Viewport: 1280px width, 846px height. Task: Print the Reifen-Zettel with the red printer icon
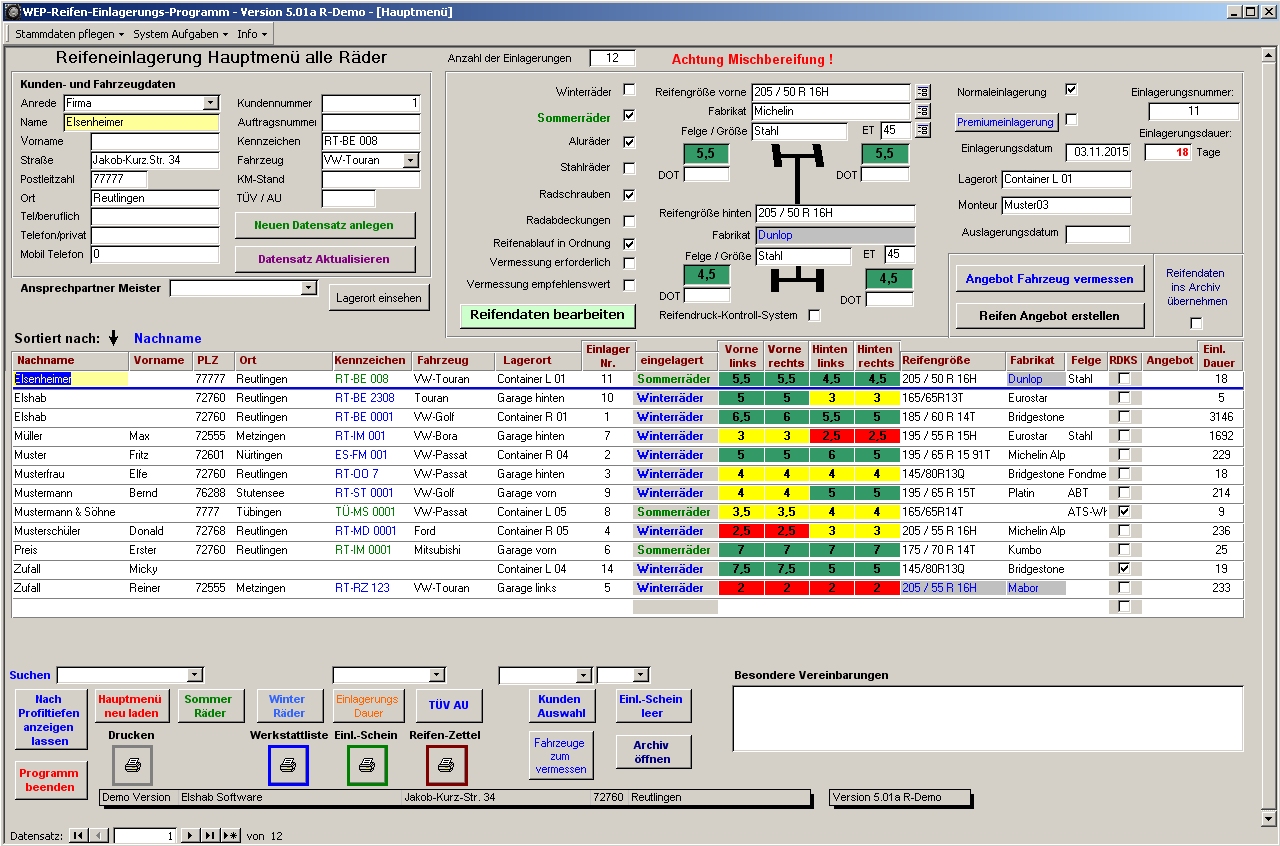tap(446, 765)
